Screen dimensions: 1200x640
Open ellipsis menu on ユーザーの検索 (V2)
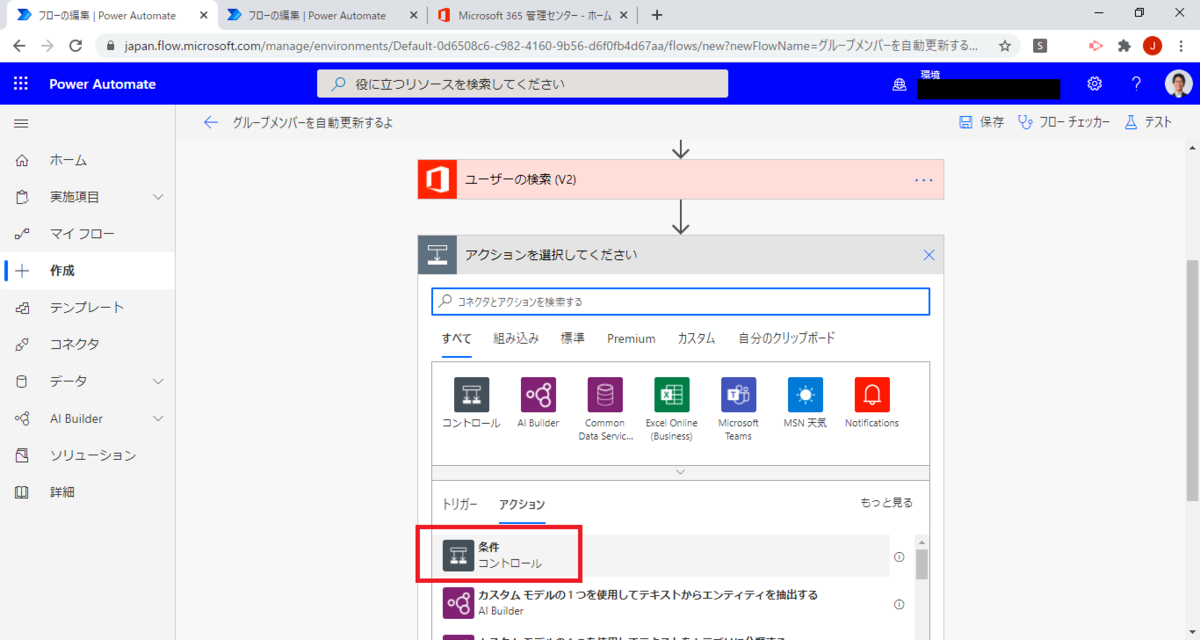point(923,180)
